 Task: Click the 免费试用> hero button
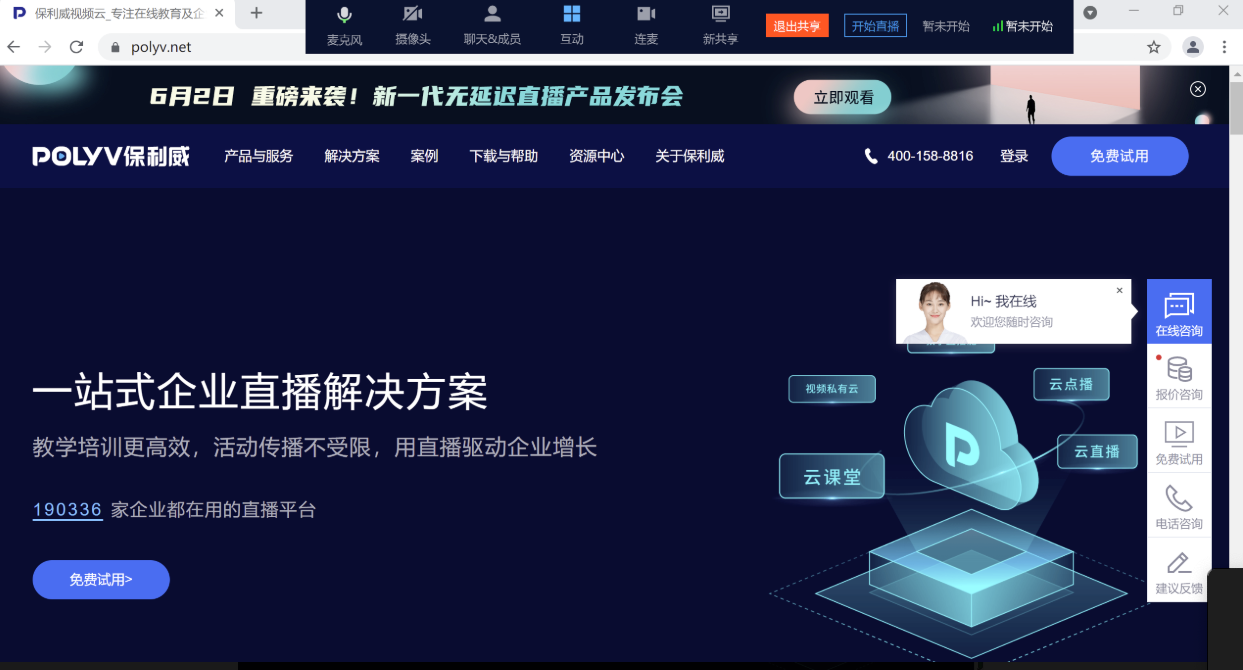101,579
